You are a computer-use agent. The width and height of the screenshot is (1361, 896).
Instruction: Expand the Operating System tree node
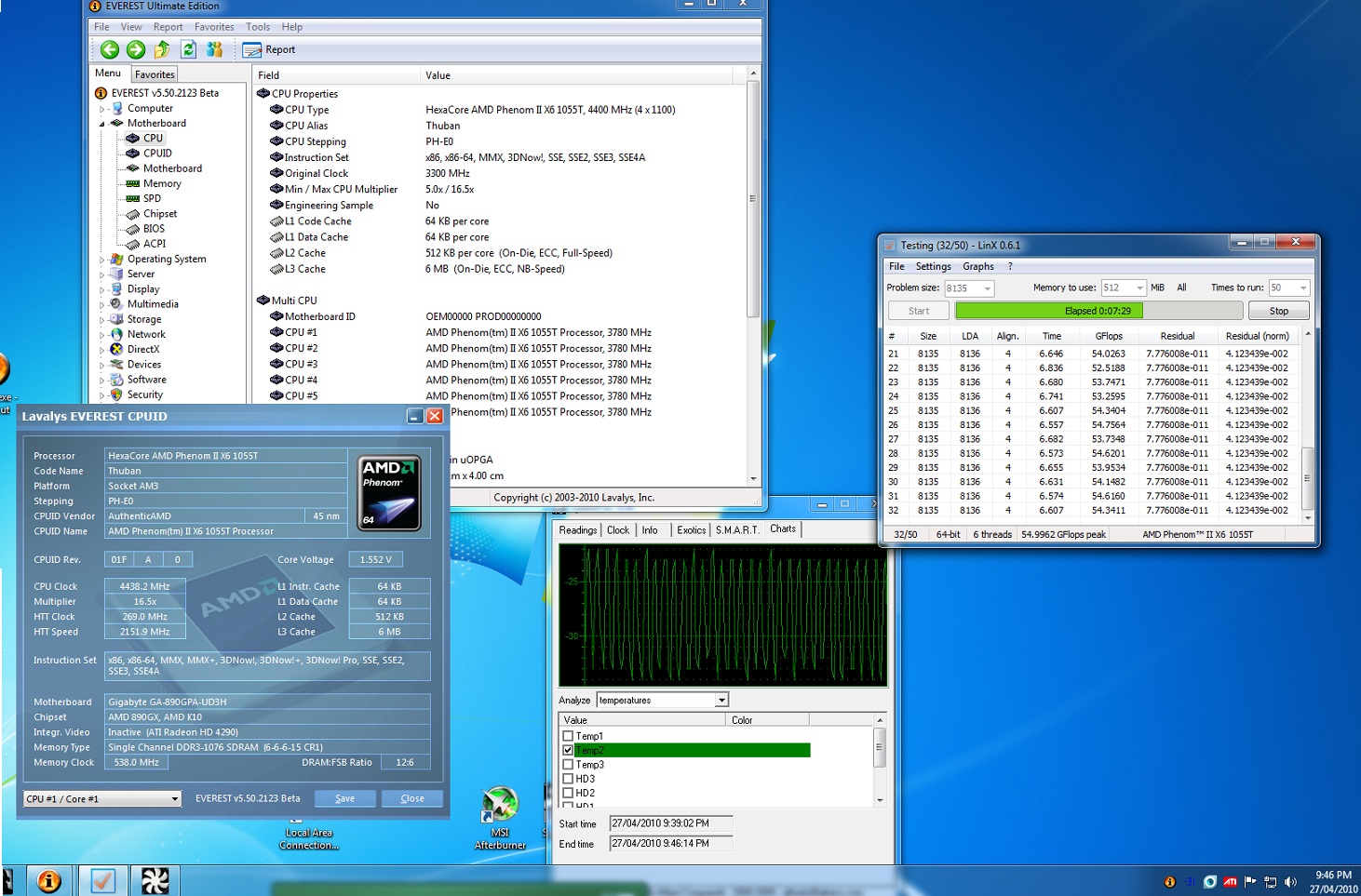click(102, 260)
